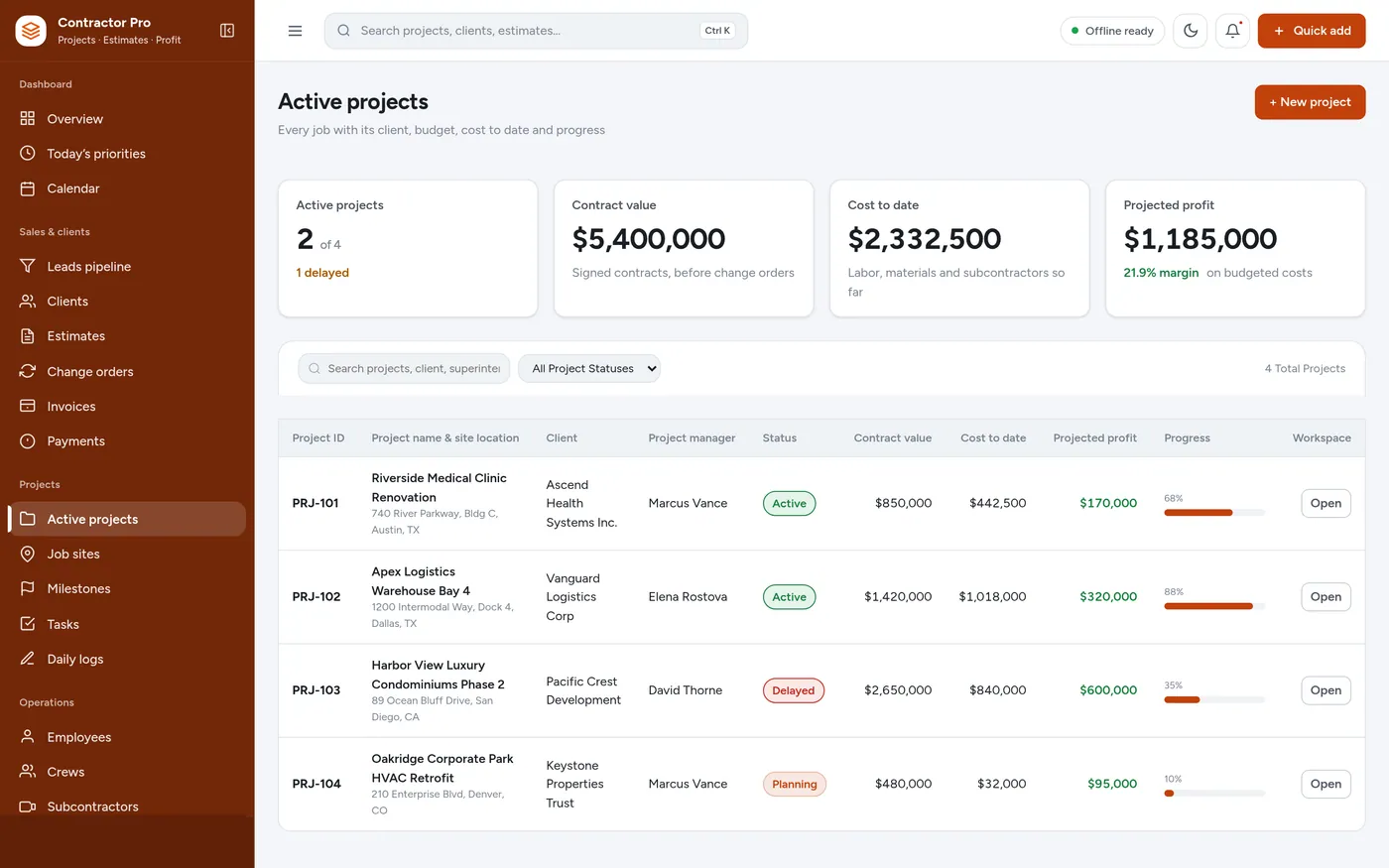
Task: Click the Quick add button
Action: click(1312, 31)
